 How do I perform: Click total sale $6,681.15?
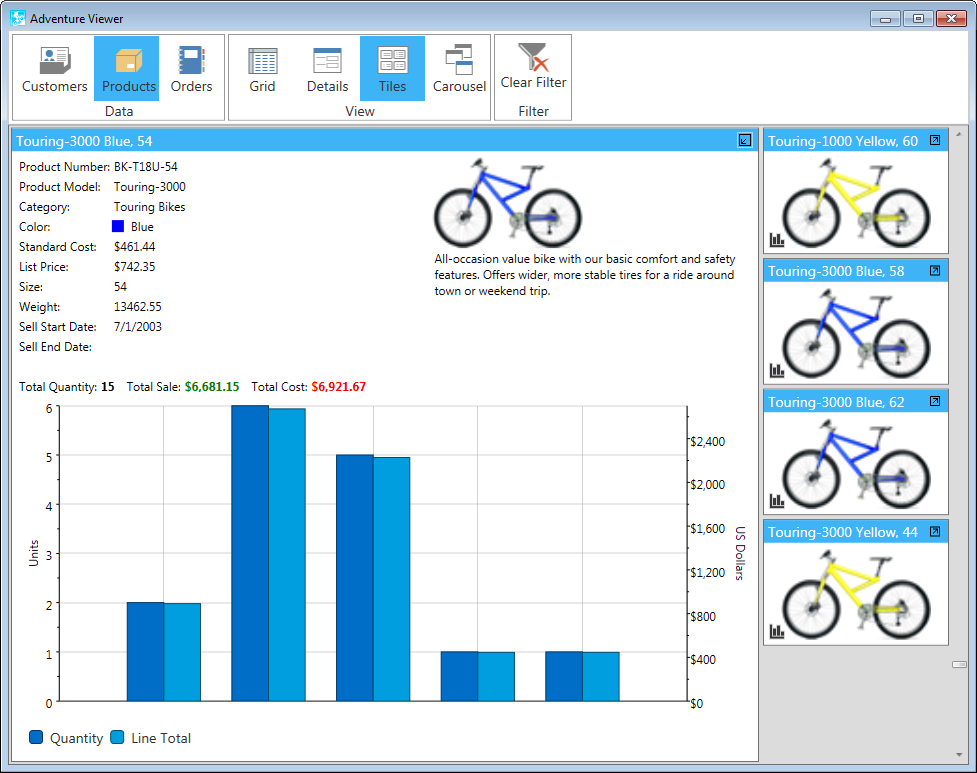212,387
